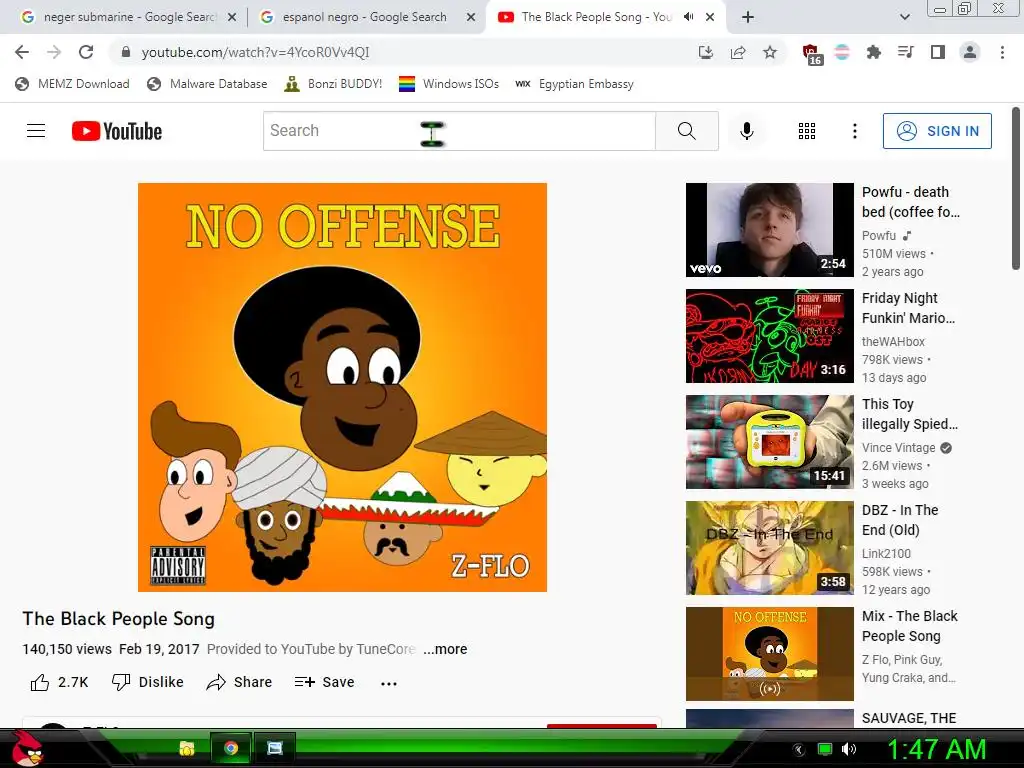This screenshot has width=1024, height=768.
Task: Open Link2100 channel link
Action: (886, 554)
